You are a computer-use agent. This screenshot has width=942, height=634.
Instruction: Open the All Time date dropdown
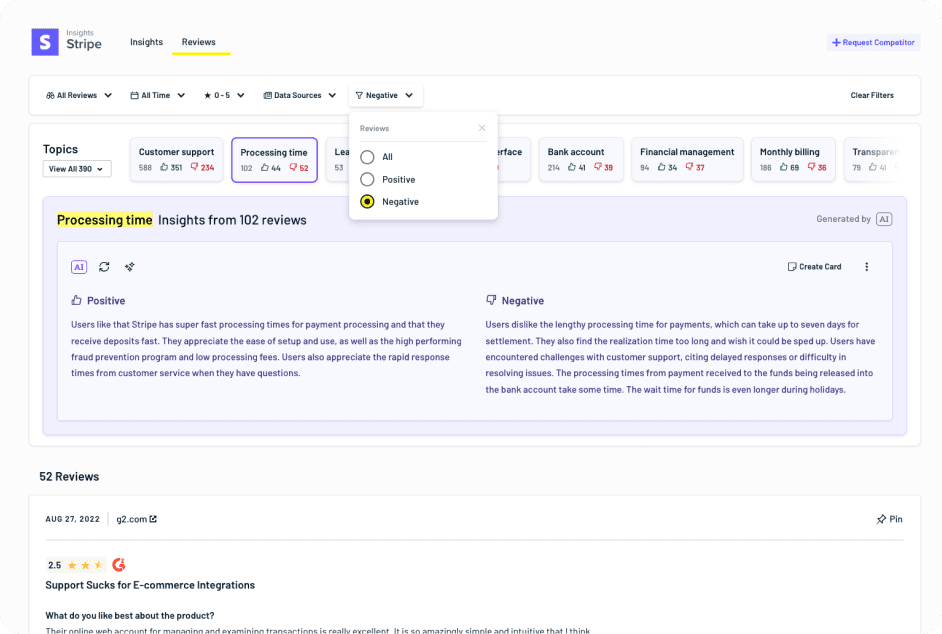tap(158, 96)
